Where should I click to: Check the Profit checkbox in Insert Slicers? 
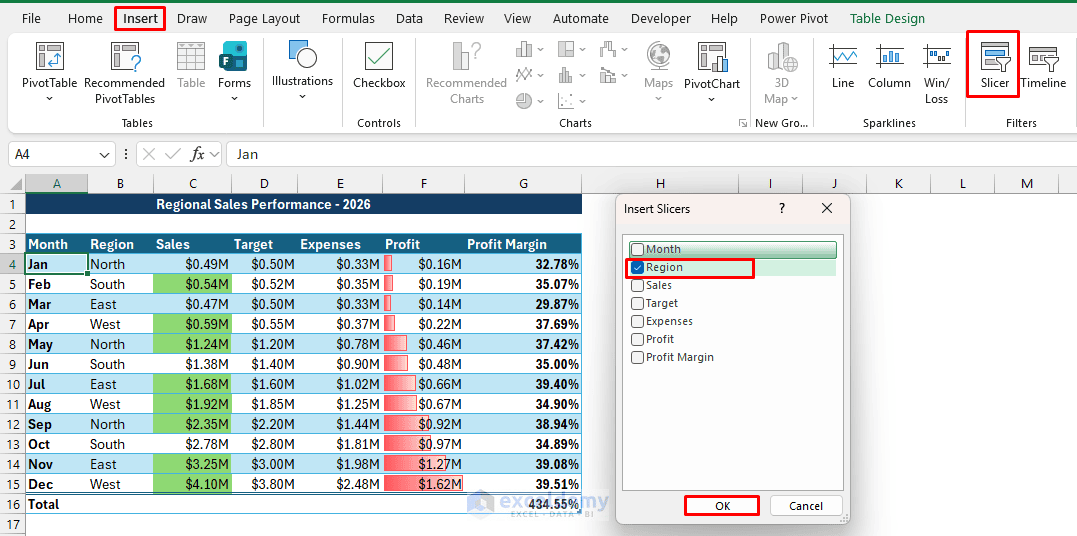point(637,339)
